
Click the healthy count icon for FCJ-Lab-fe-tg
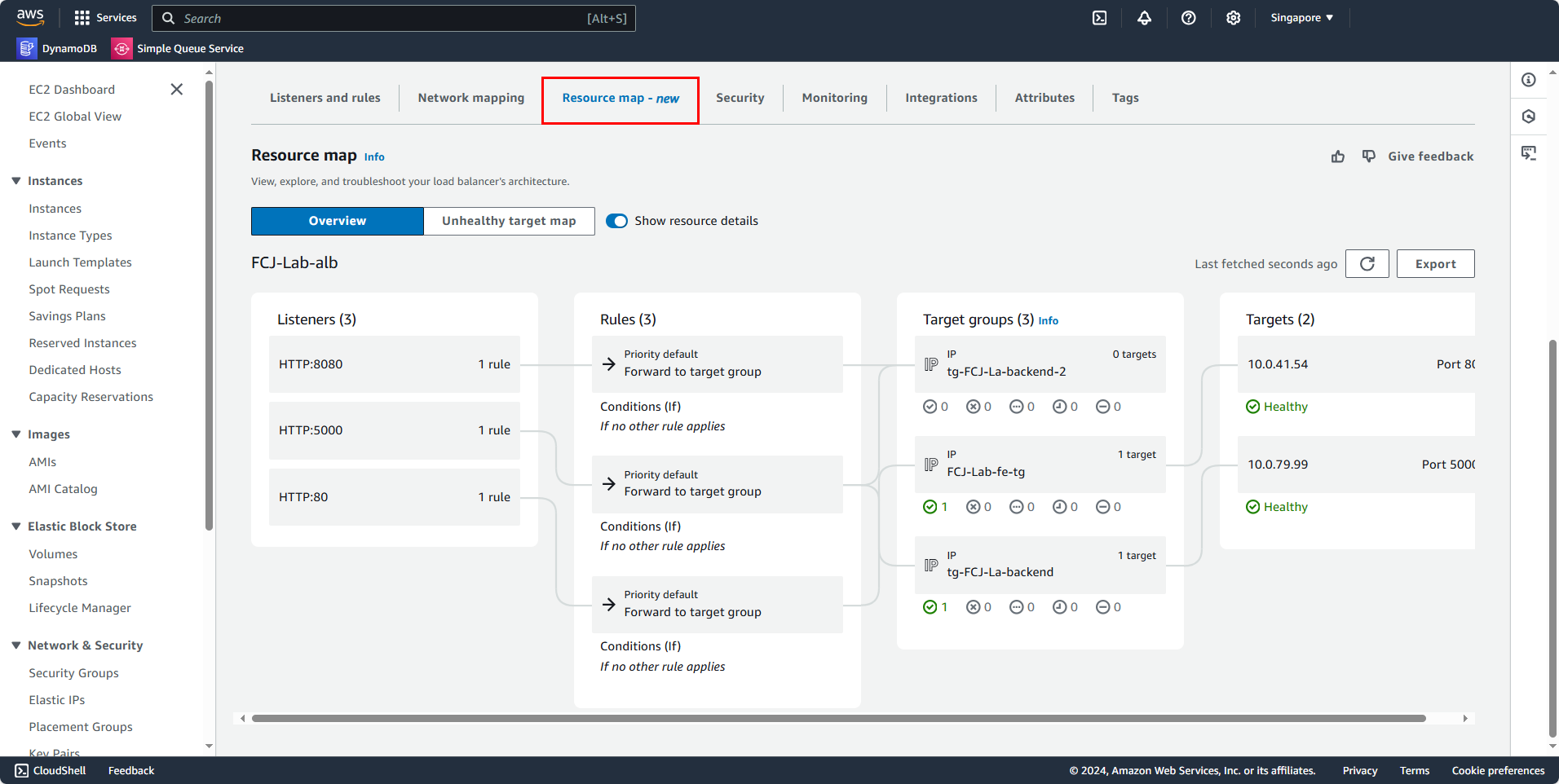click(x=930, y=507)
